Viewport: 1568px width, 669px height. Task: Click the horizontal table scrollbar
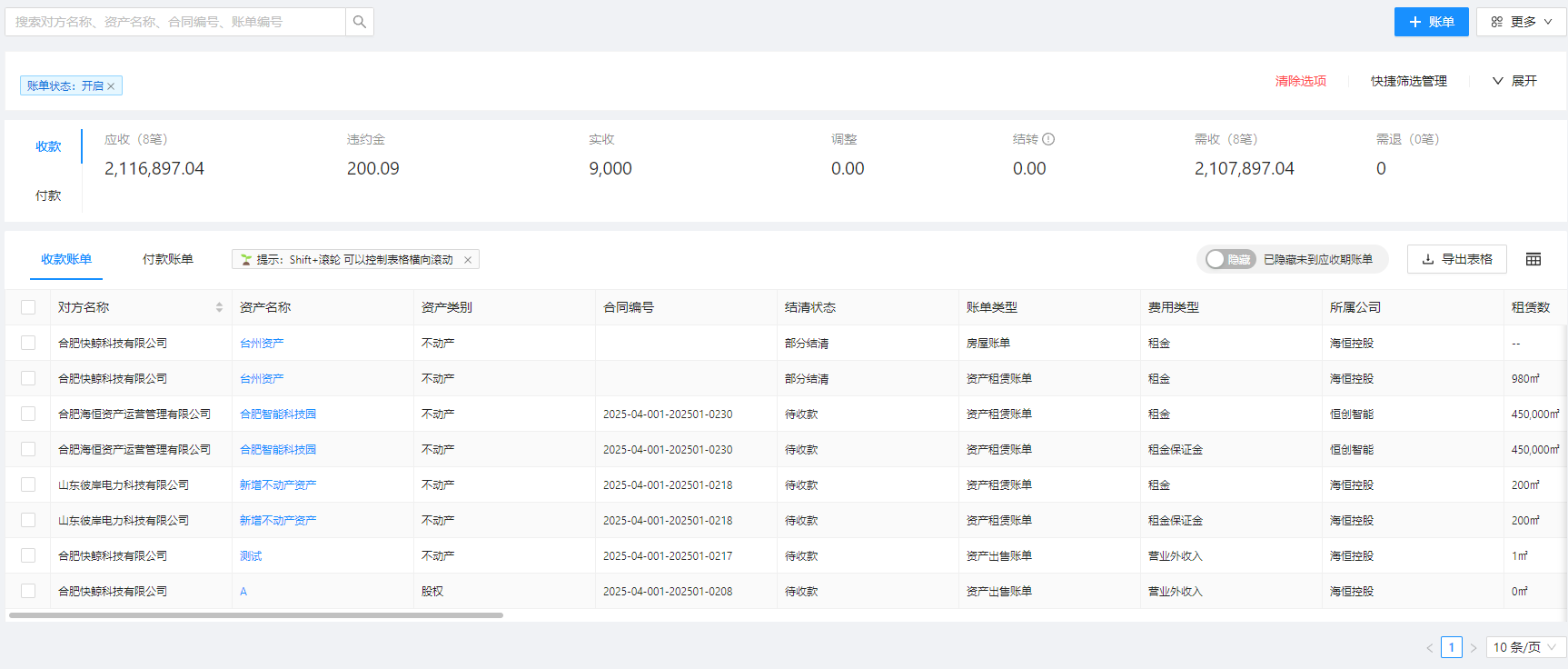[256, 615]
